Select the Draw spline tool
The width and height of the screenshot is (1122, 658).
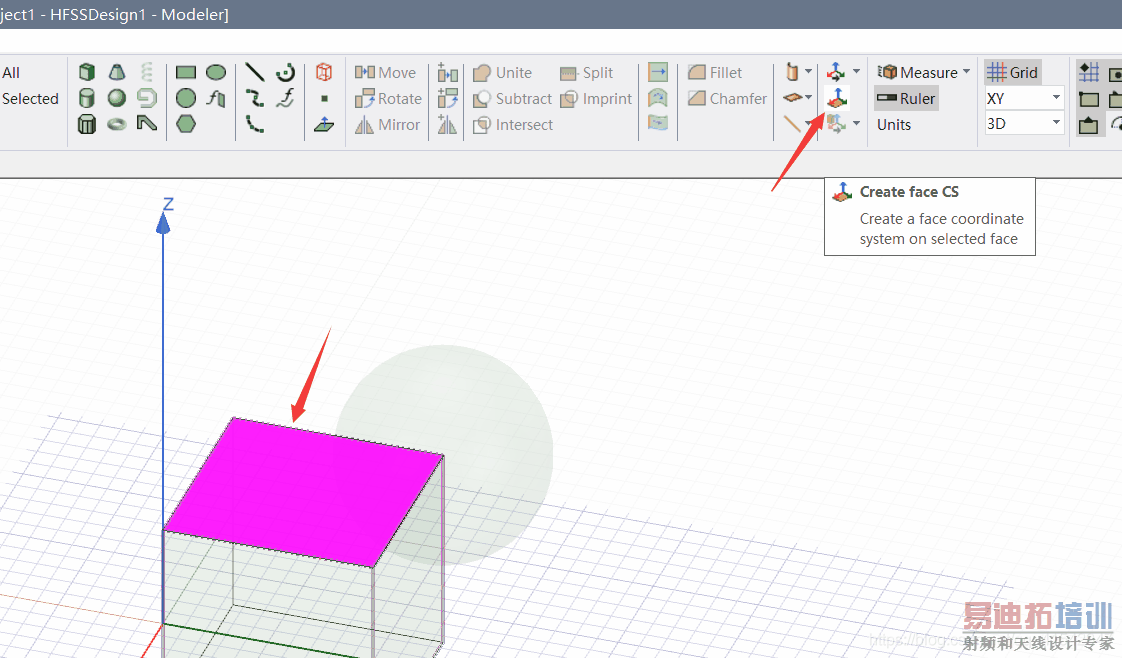(255, 98)
